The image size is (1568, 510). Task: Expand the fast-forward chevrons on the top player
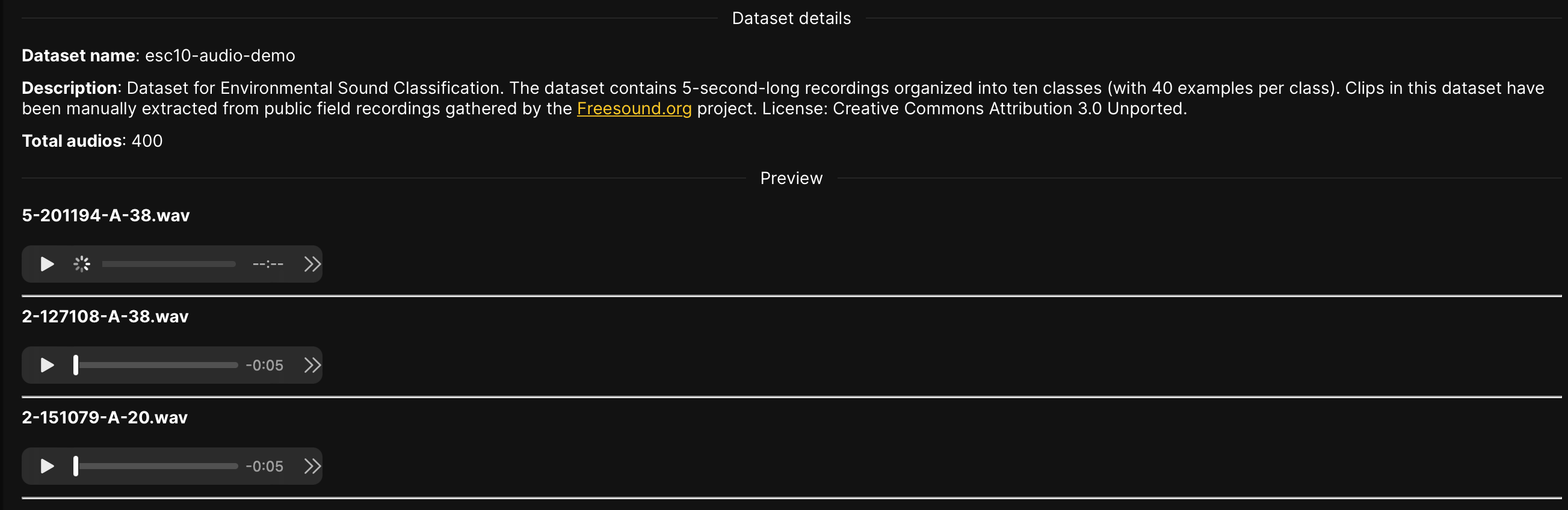click(312, 263)
